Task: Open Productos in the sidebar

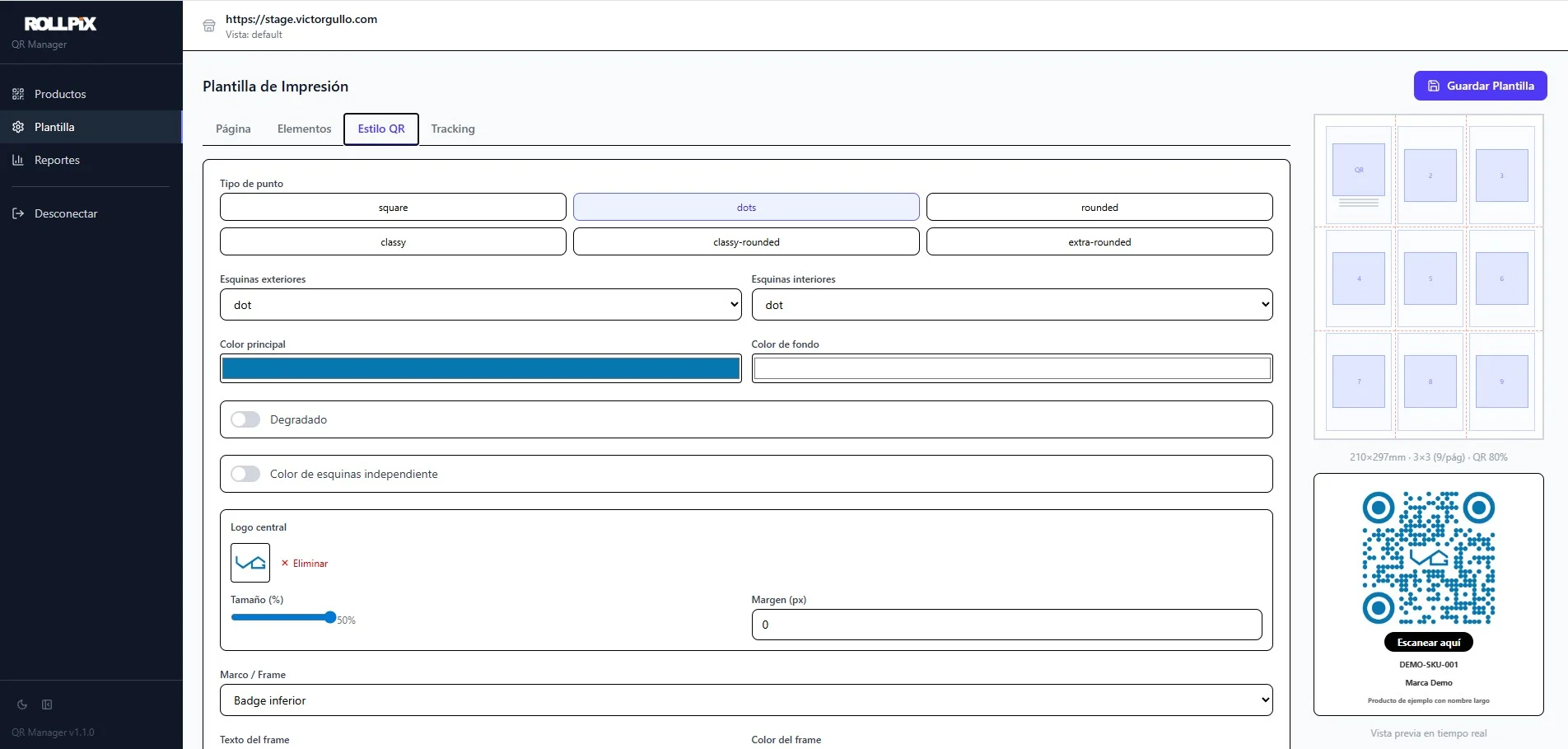Action: (91, 94)
